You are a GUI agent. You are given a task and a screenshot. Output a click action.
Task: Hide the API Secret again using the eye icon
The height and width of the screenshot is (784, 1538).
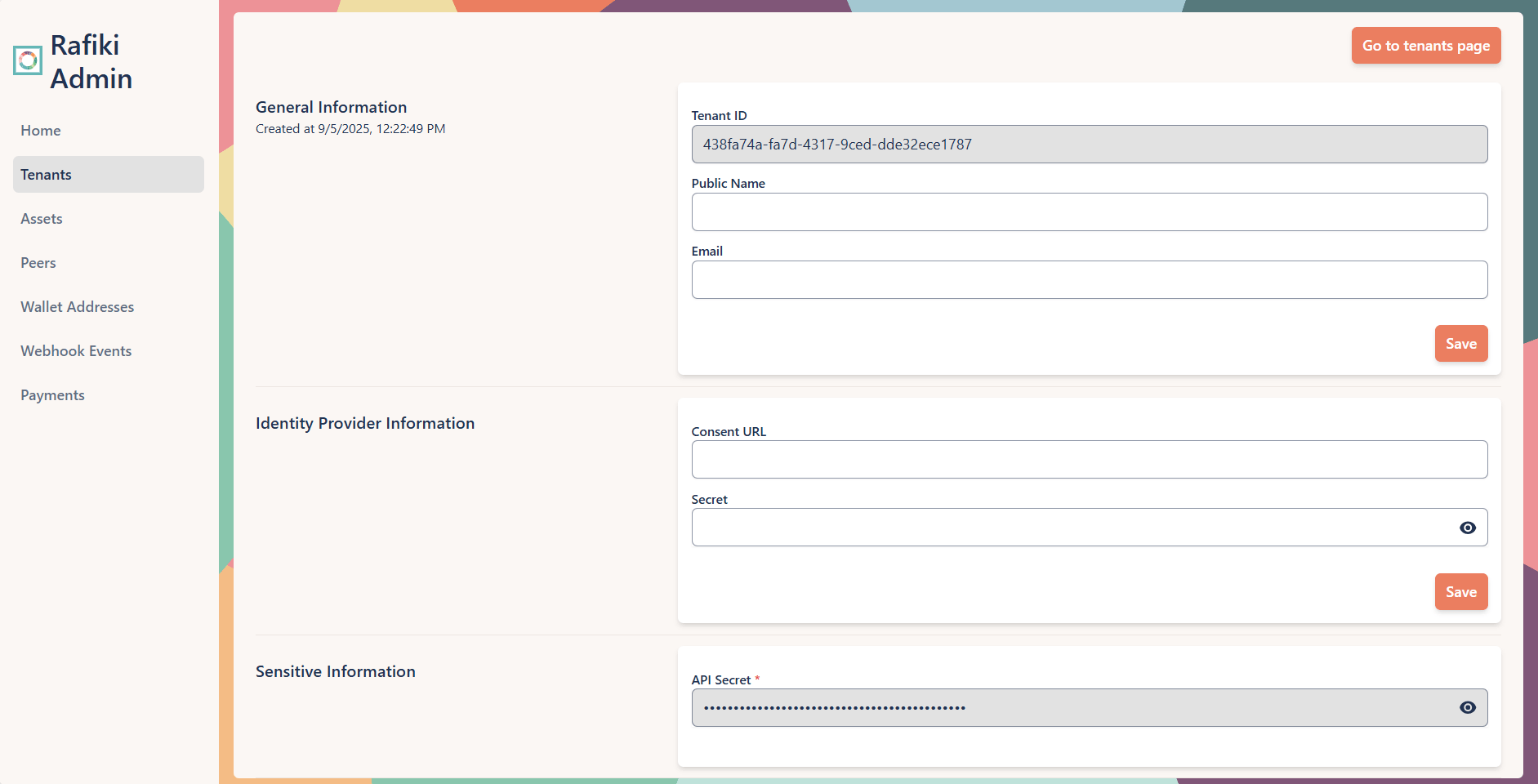pyautogui.click(x=1468, y=707)
